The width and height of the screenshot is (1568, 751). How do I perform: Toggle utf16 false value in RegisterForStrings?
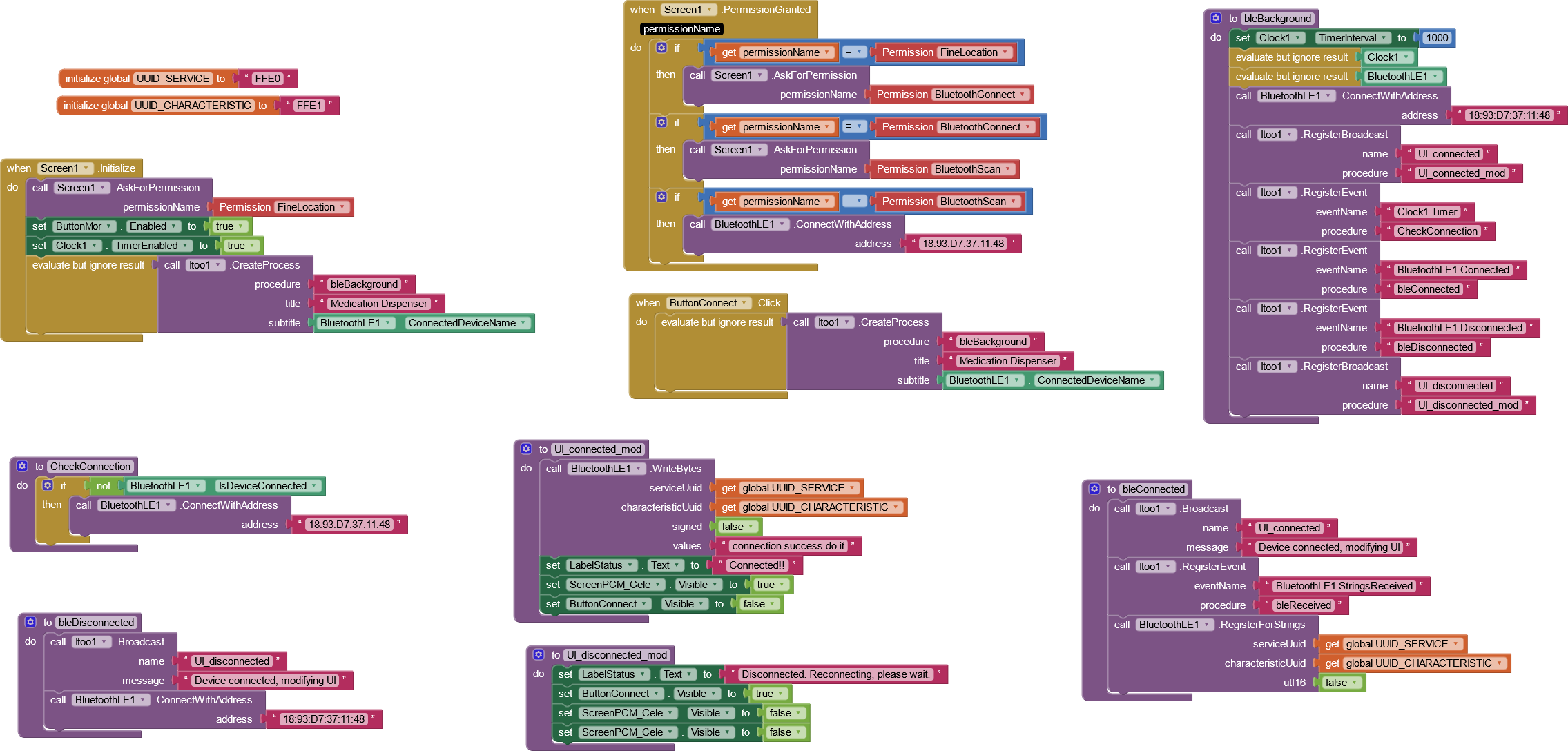pos(1340,683)
